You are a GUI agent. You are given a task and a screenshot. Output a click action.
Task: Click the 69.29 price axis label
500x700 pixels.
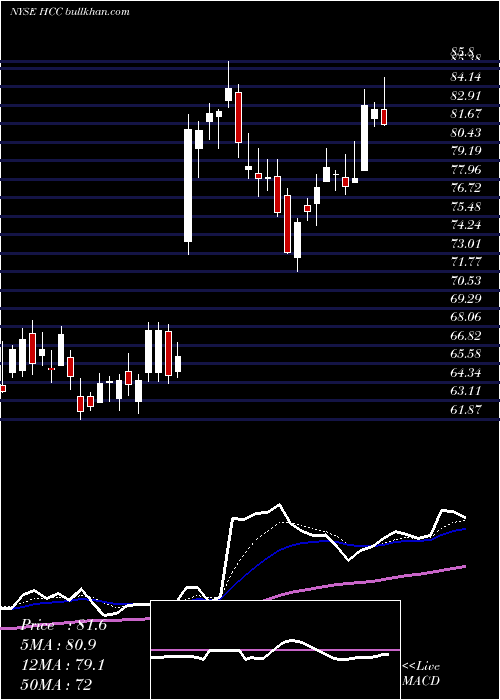coord(466,299)
